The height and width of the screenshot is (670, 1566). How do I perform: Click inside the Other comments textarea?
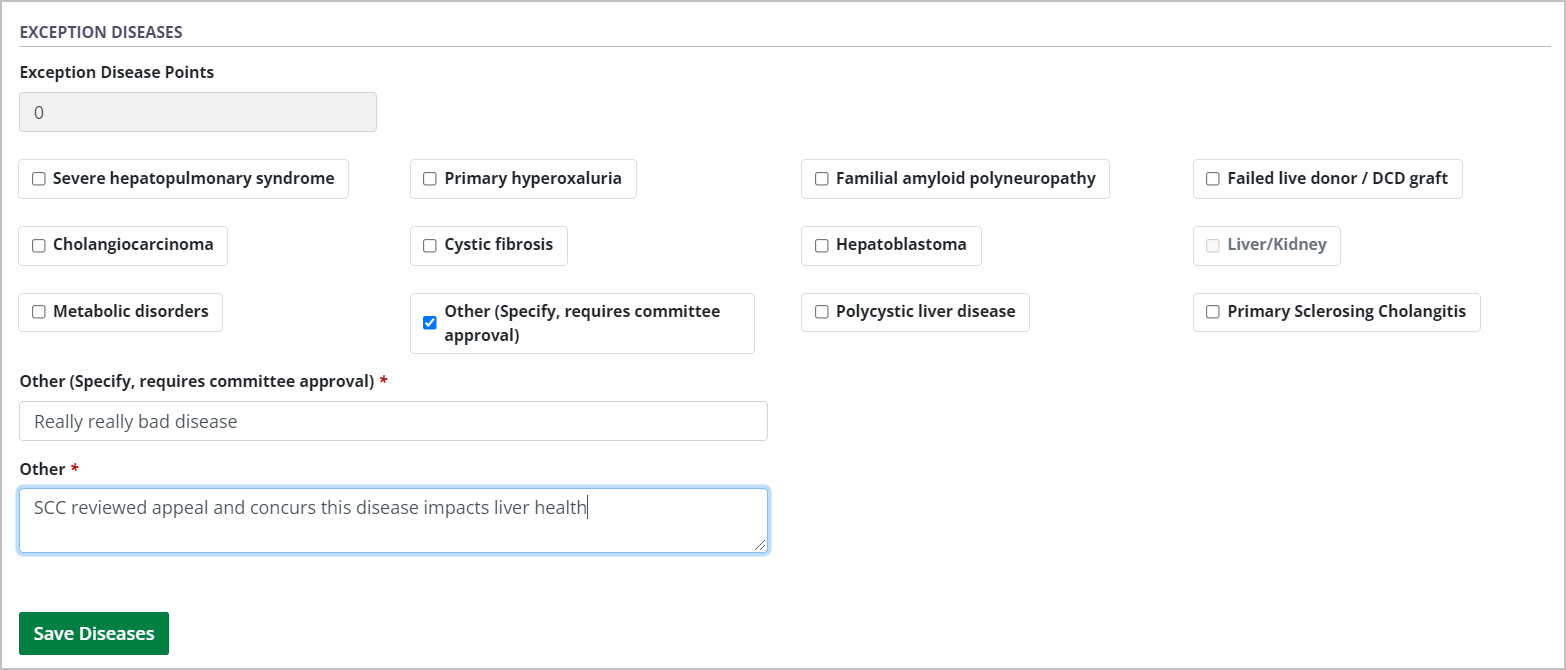393,520
